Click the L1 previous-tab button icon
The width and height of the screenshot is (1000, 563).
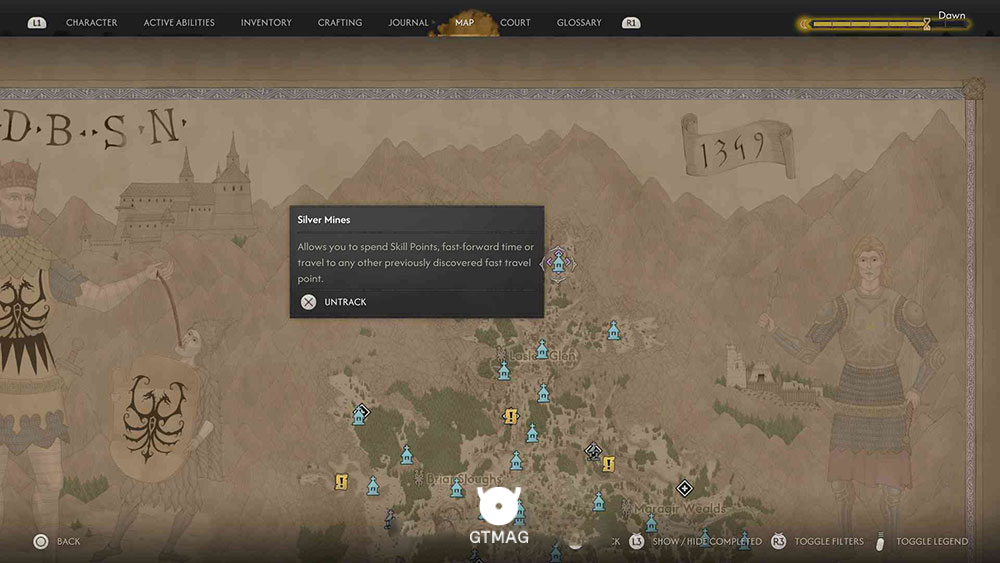(37, 22)
